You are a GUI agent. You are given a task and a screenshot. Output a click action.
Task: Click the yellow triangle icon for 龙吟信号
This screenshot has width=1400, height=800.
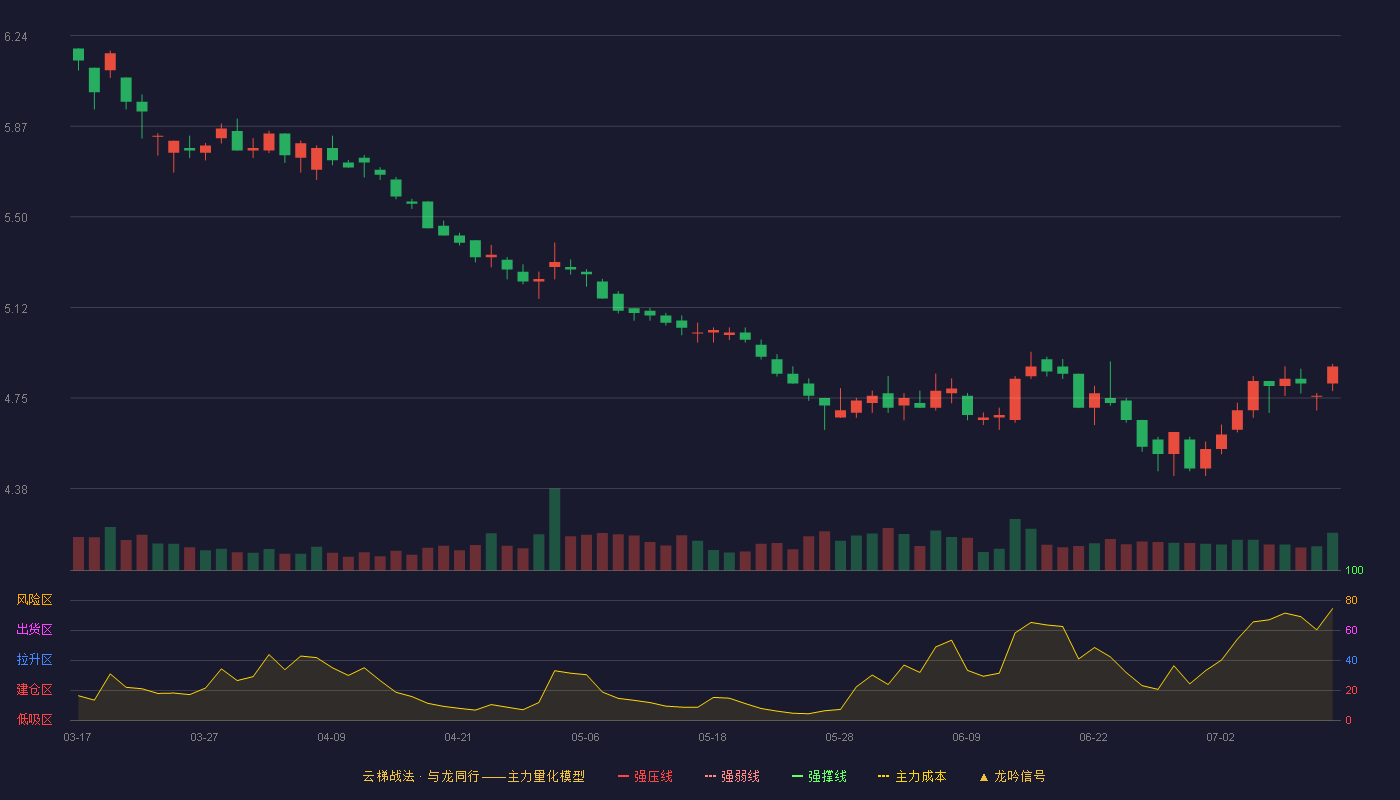point(984,776)
